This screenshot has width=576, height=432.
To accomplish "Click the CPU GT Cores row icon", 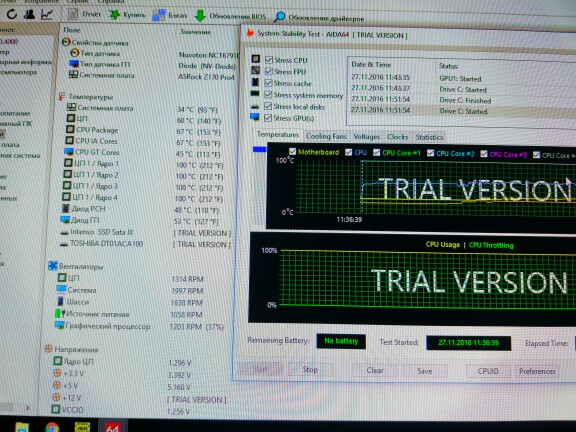I will pyautogui.click(x=69, y=151).
